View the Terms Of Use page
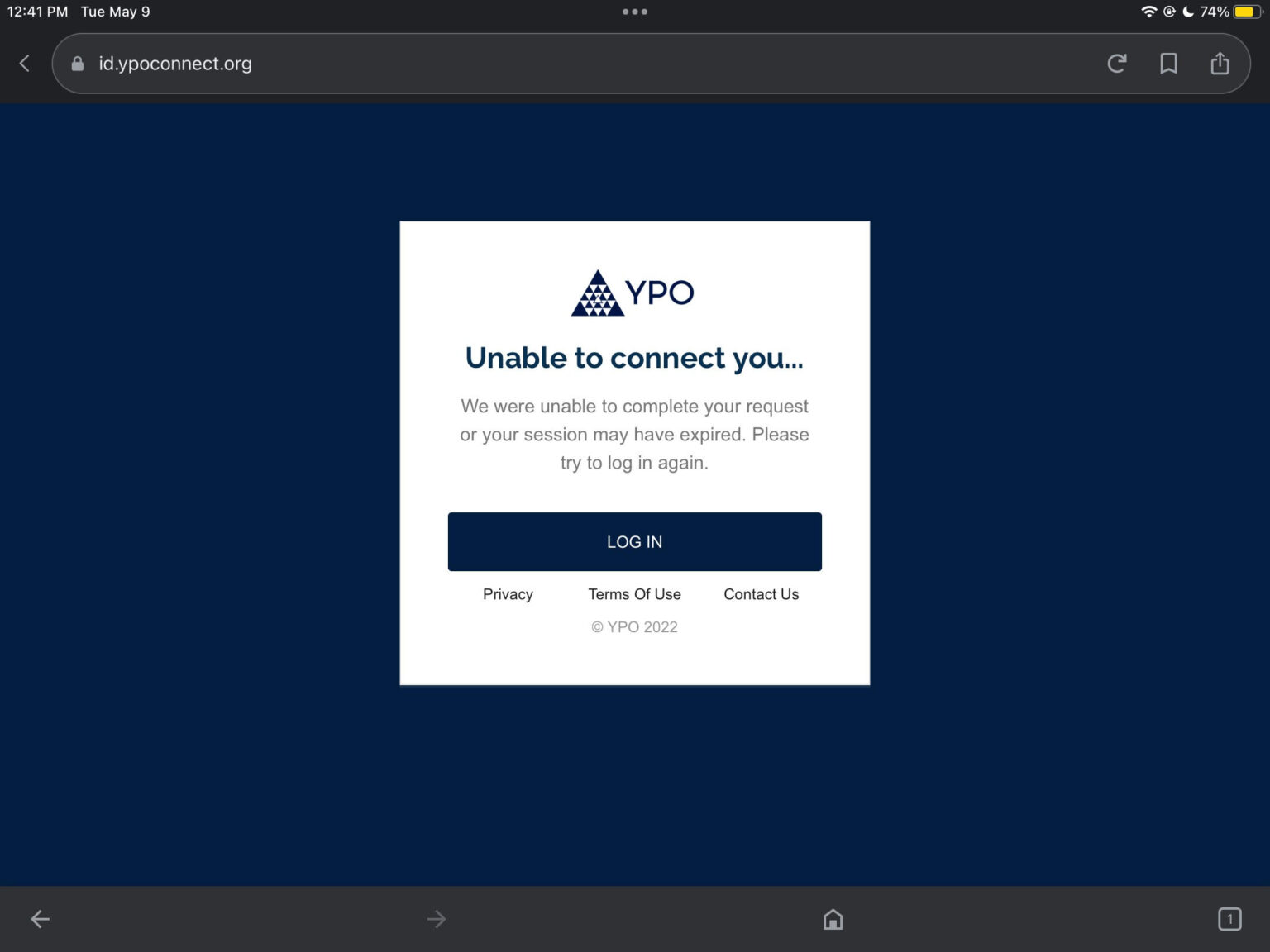The width and height of the screenshot is (1270, 952). coord(634,594)
